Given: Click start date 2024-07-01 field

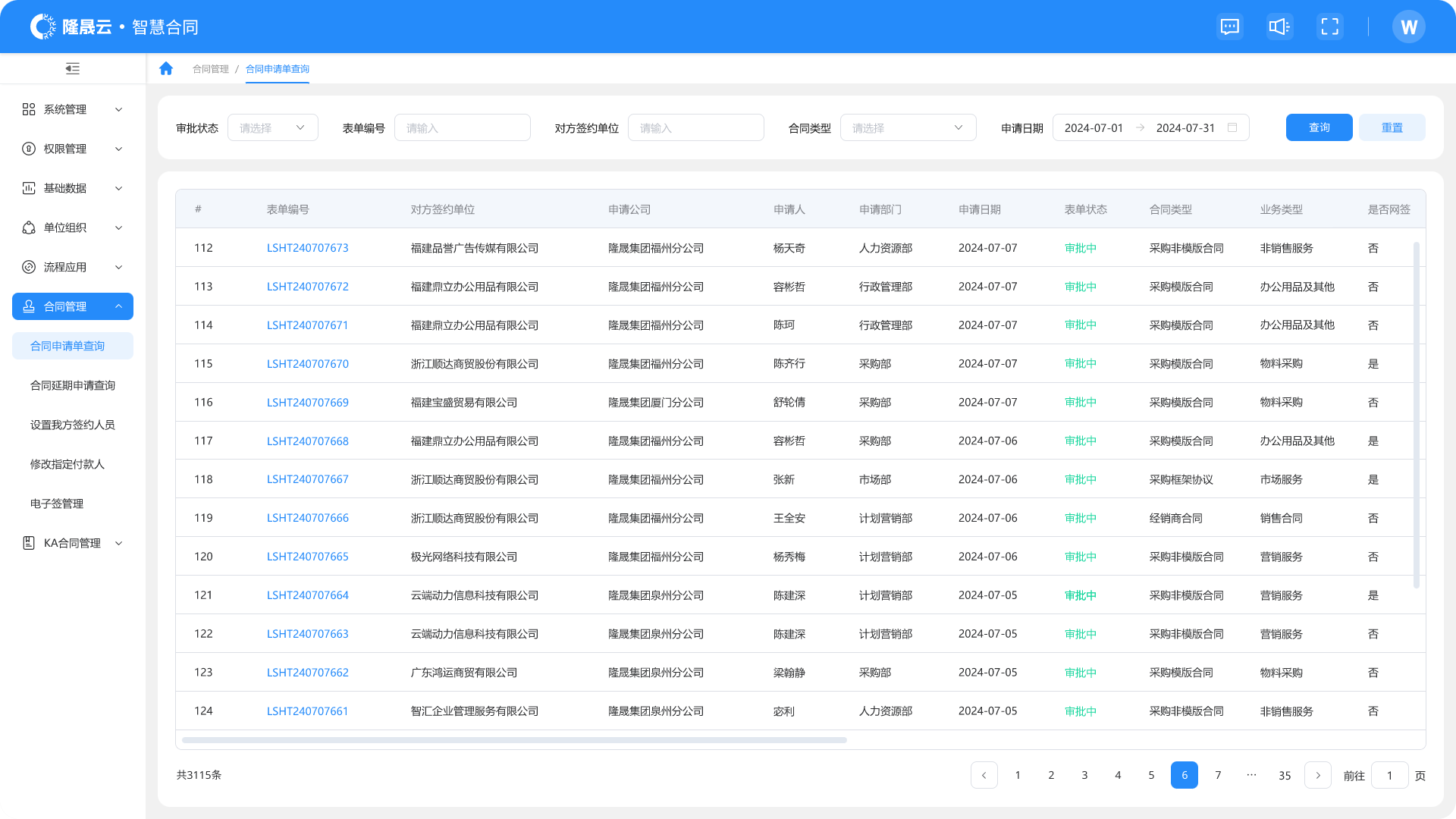Looking at the screenshot, I should pos(1094,127).
